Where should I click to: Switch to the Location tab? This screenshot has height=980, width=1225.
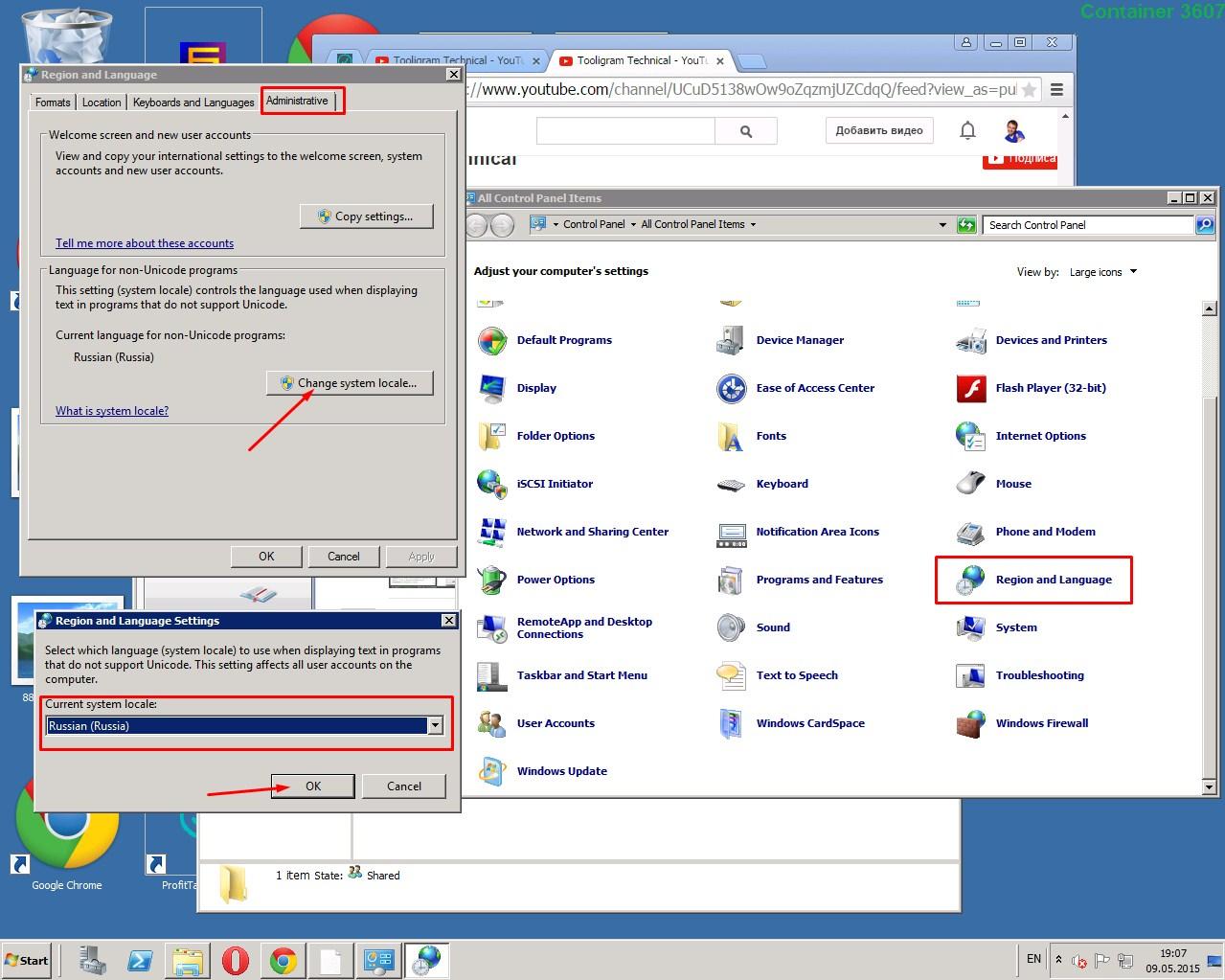[102, 103]
